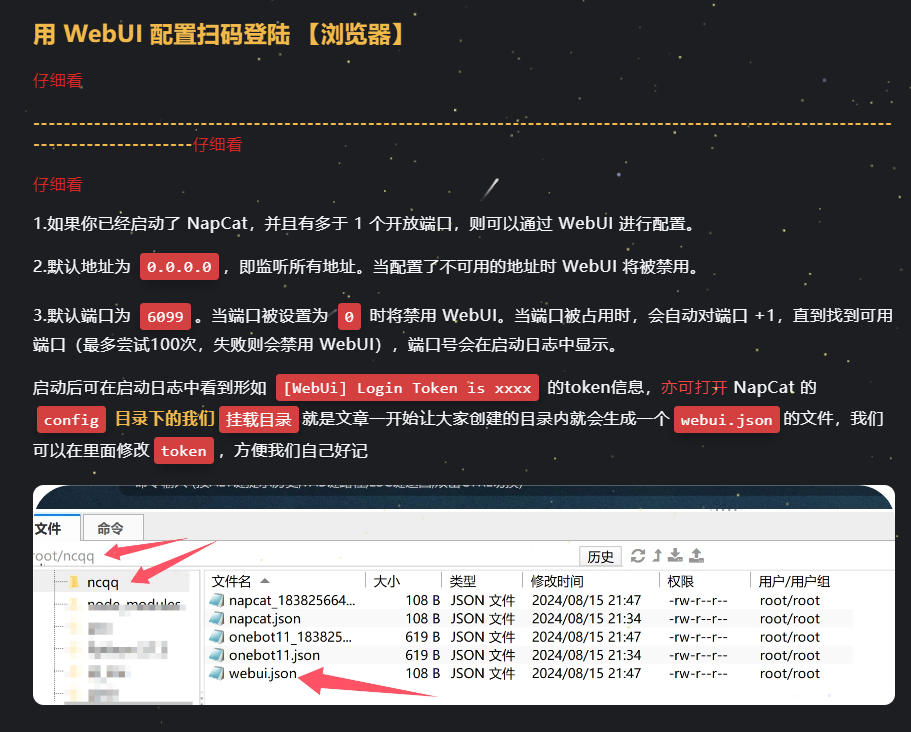Click the 类型 column header
Screen dimensions: 911x732
coord(462,581)
